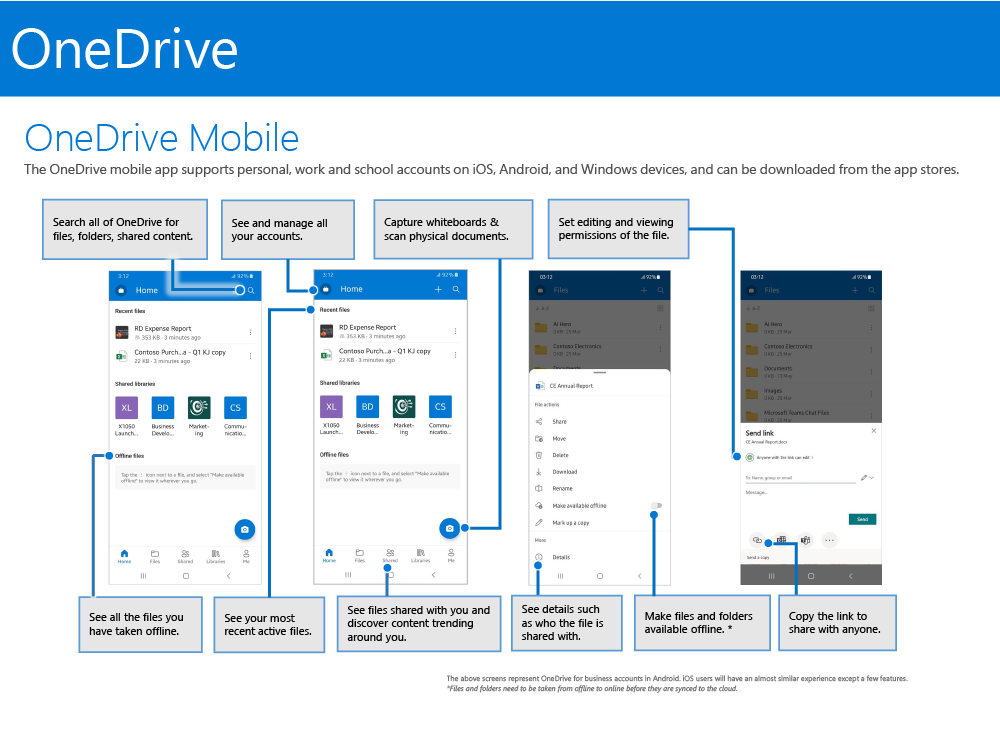This screenshot has height=750, width=1000.
Task: Open the Microsoft Teams Chat Files folder
Action: 810,415
